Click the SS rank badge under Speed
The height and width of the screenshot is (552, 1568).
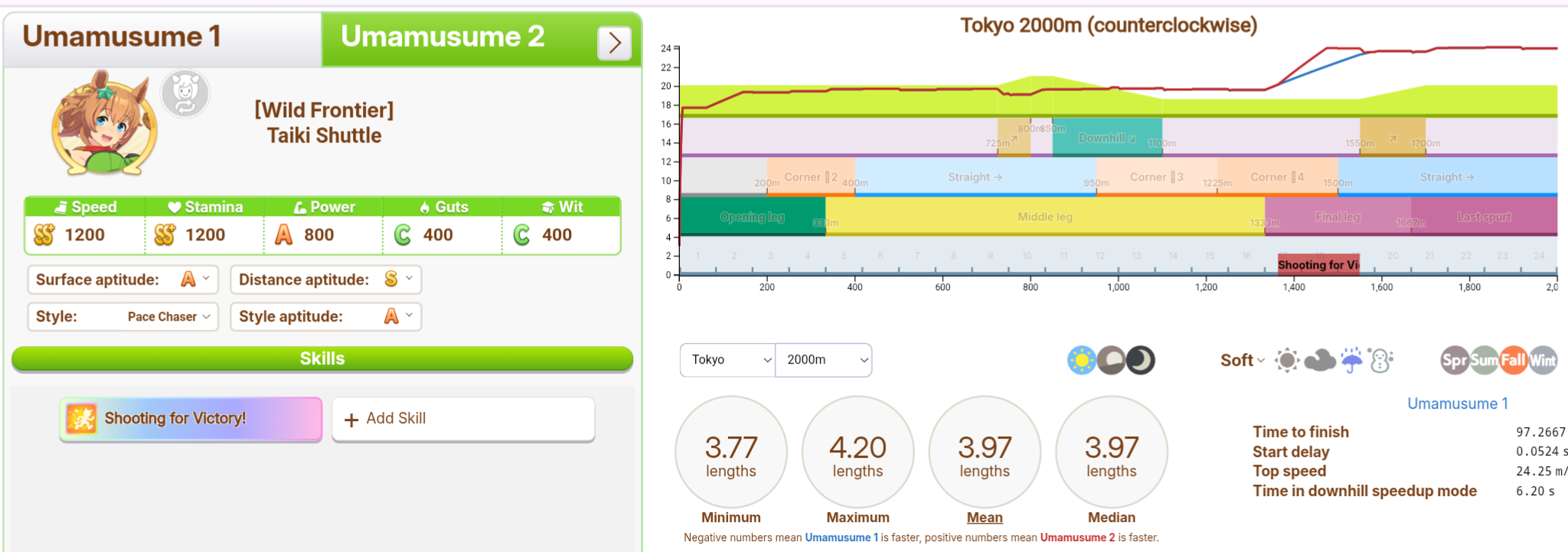coord(44,235)
